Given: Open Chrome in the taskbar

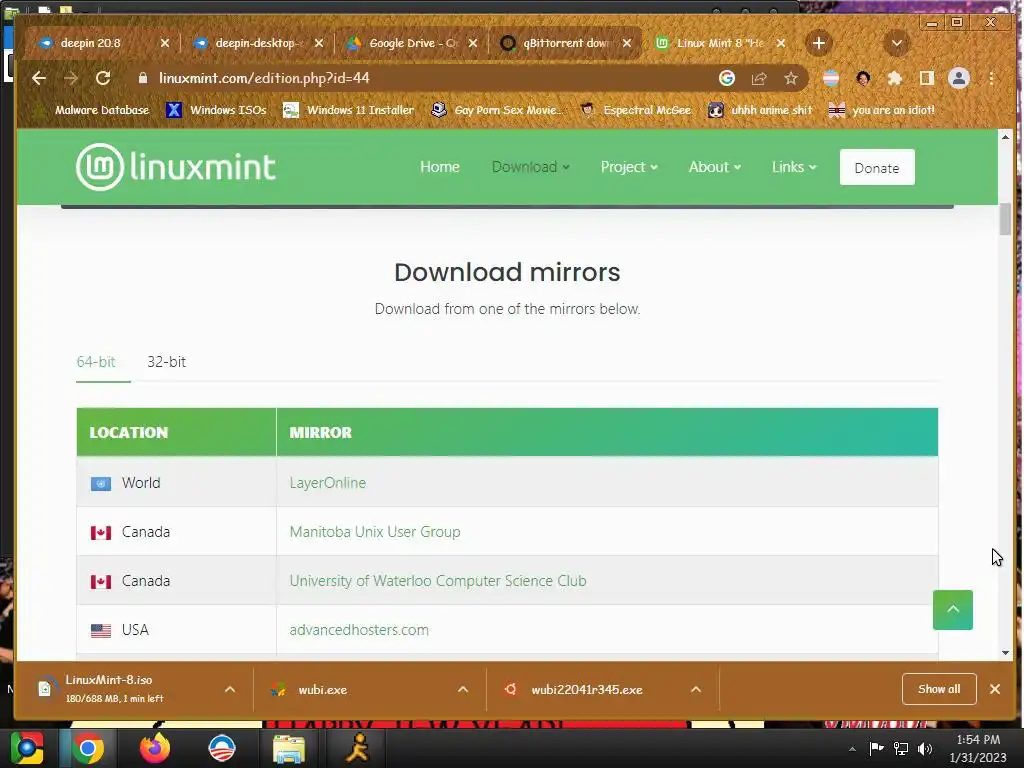Looking at the screenshot, I should (x=88, y=748).
